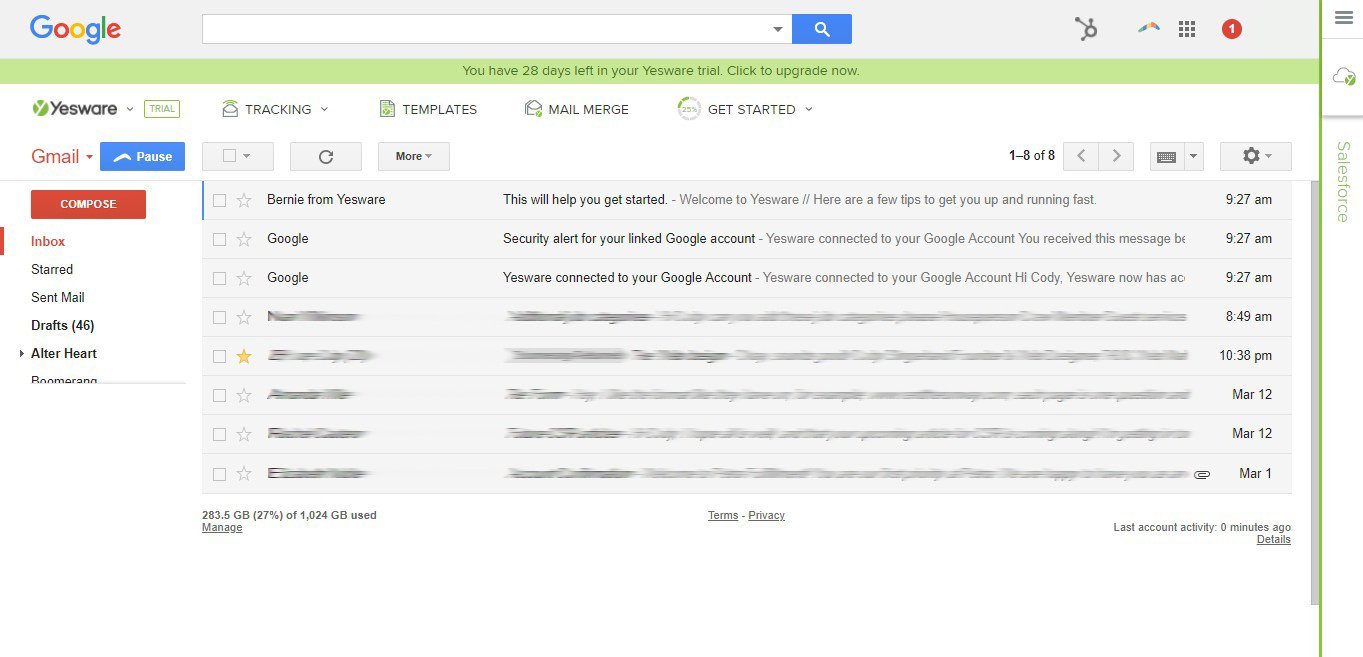Image resolution: width=1363 pixels, height=657 pixels.
Task: Star the 8:49 am email
Action: pyautogui.click(x=244, y=317)
